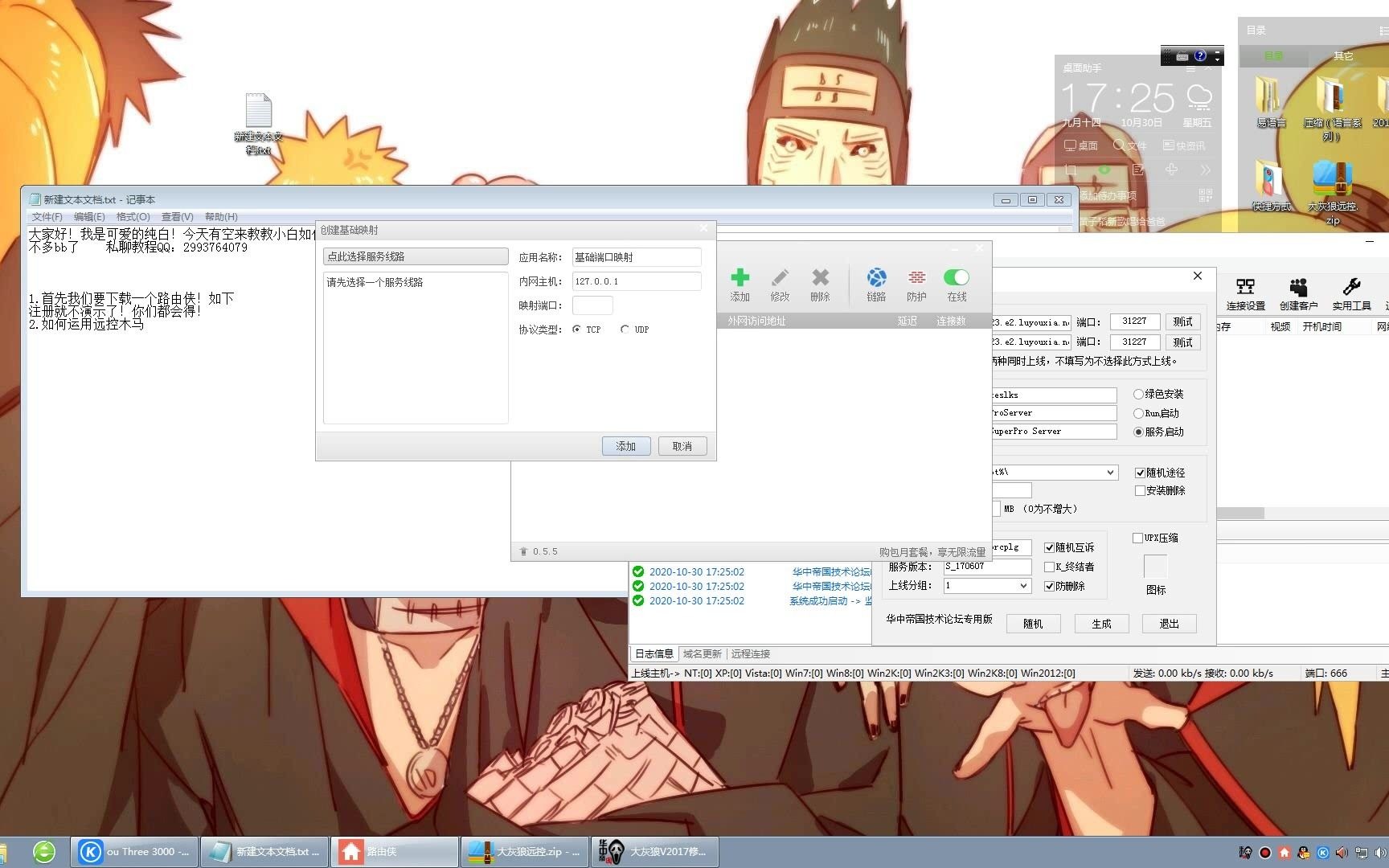
Task: Toggle the green 在线 switch in 路由侠
Action: (x=957, y=277)
